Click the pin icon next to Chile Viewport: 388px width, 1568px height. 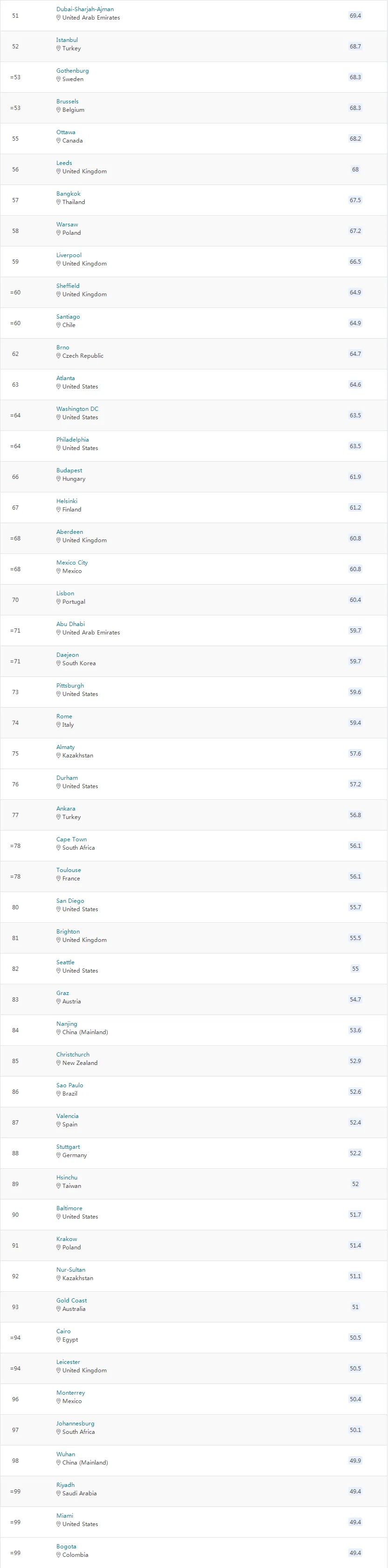click(59, 325)
